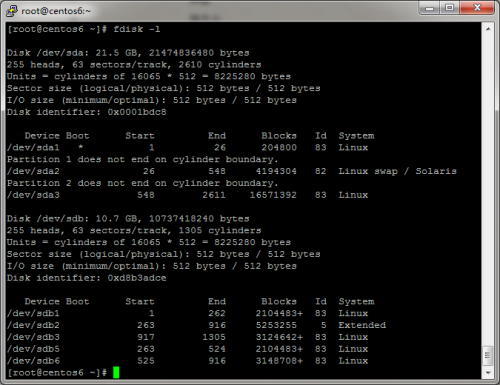Minimize the root@centos6 terminal window

429,8
